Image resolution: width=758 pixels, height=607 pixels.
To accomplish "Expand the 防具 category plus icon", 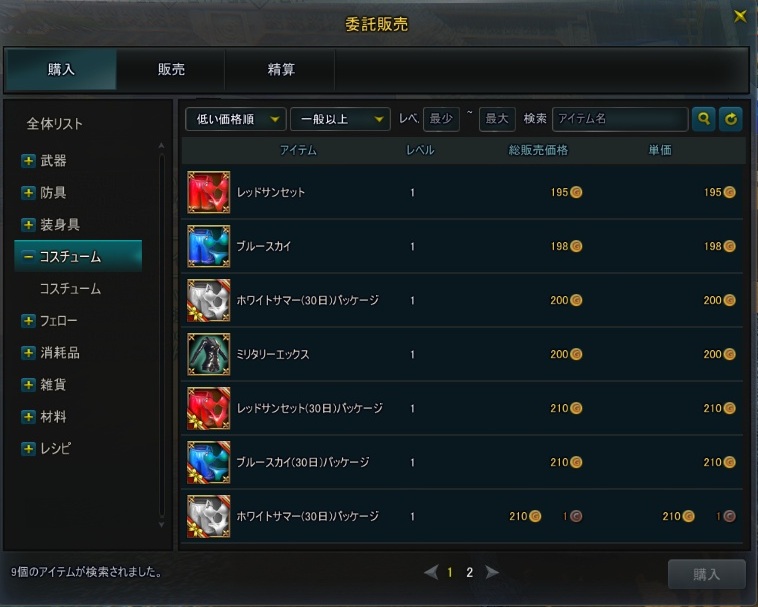I will [x=29, y=193].
